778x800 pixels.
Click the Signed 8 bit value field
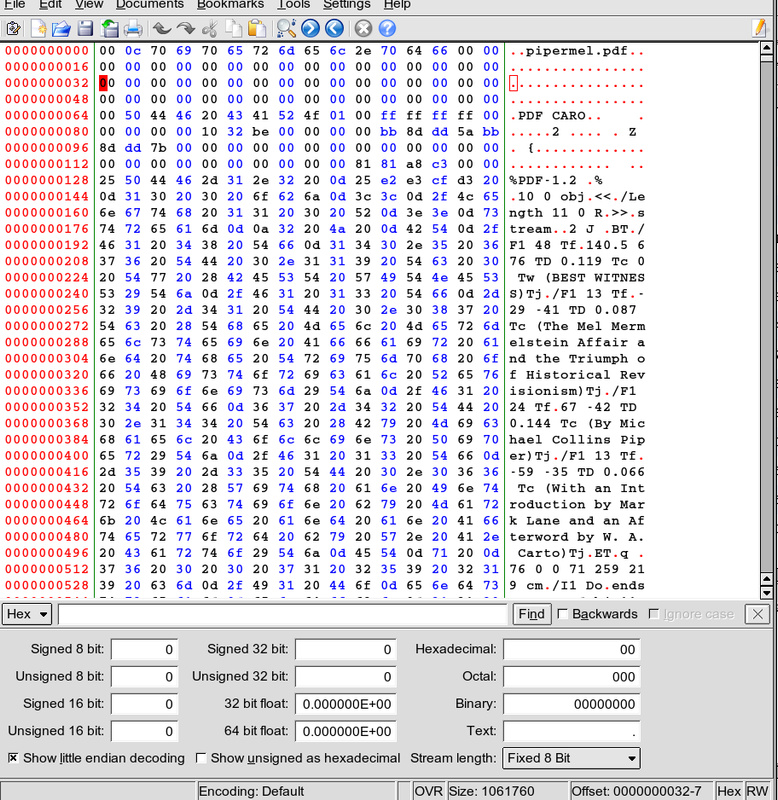tap(144, 649)
